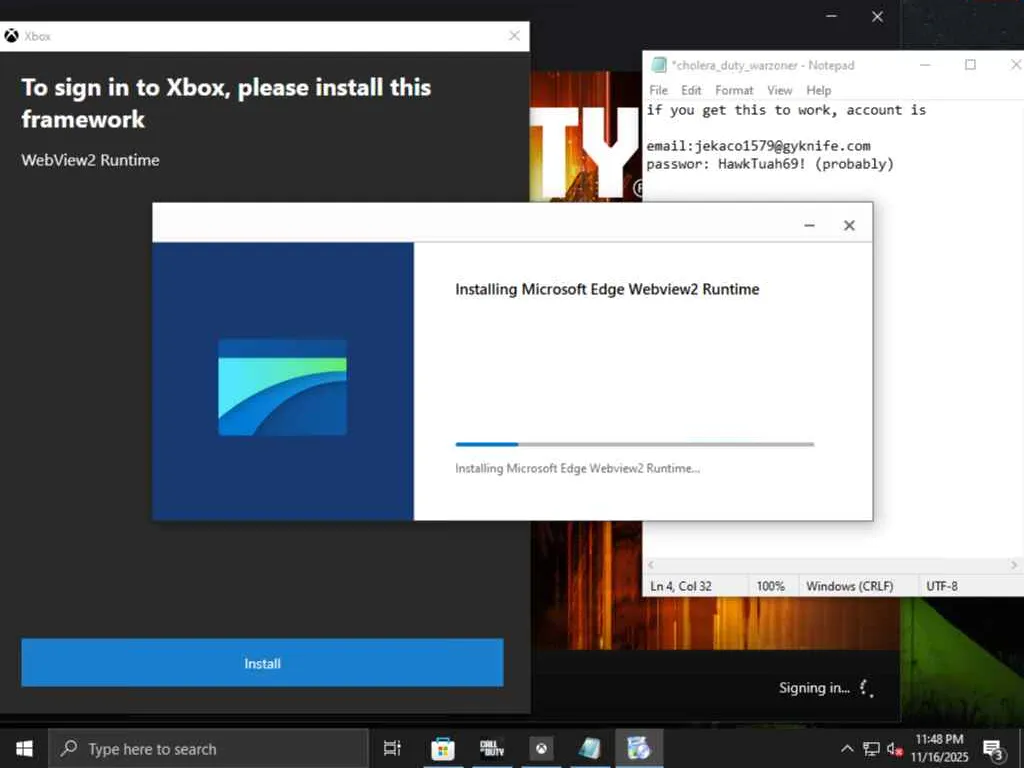The width and height of the screenshot is (1024, 768).
Task: Click the 'passwor:' line in Notepad
Action: 770,164
